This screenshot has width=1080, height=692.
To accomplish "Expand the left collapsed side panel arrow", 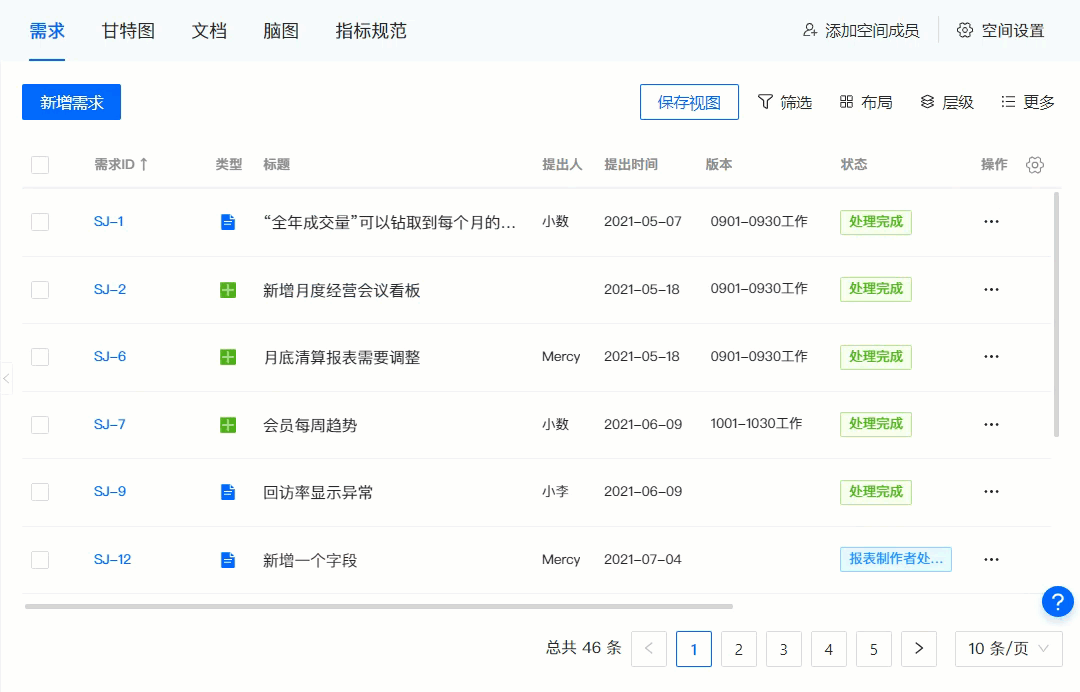I will tap(6, 378).
